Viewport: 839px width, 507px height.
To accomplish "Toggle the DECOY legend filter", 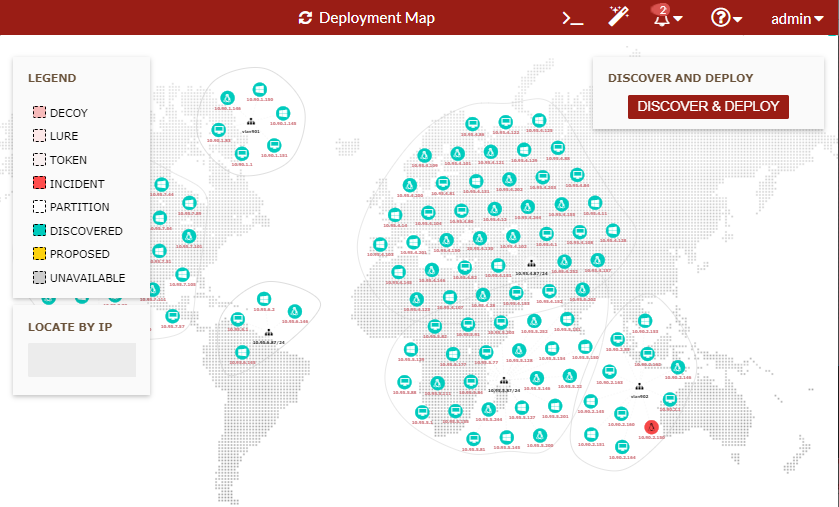I will (40, 113).
